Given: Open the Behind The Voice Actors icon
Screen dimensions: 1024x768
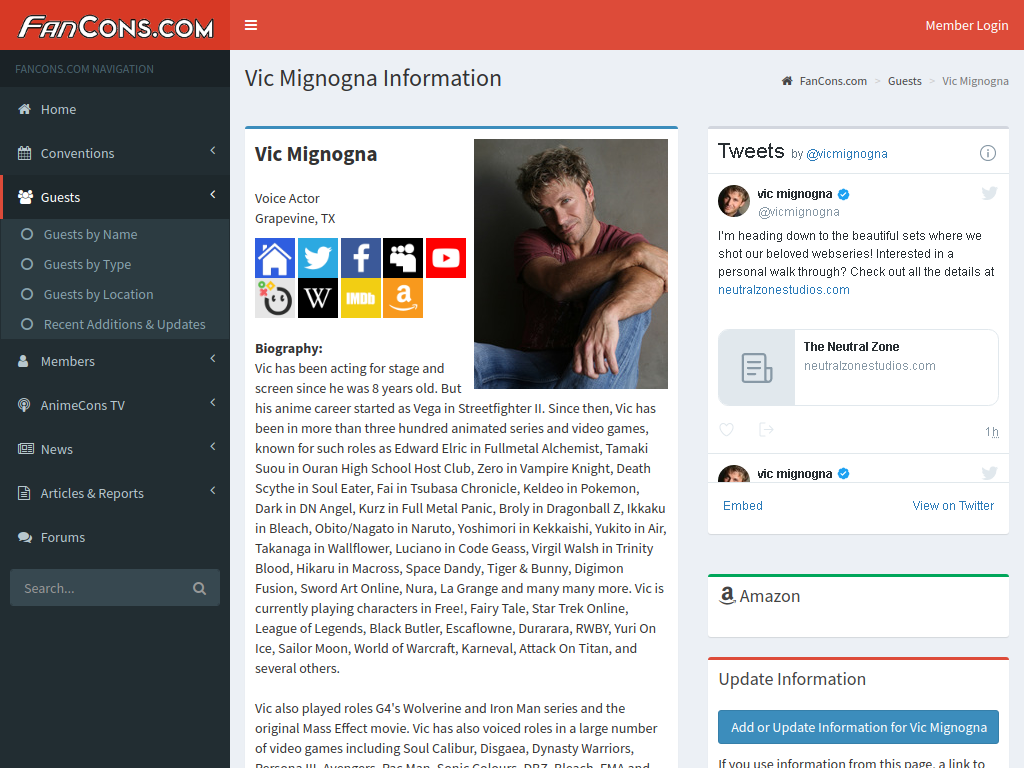Looking at the screenshot, I should click(275, 298).
